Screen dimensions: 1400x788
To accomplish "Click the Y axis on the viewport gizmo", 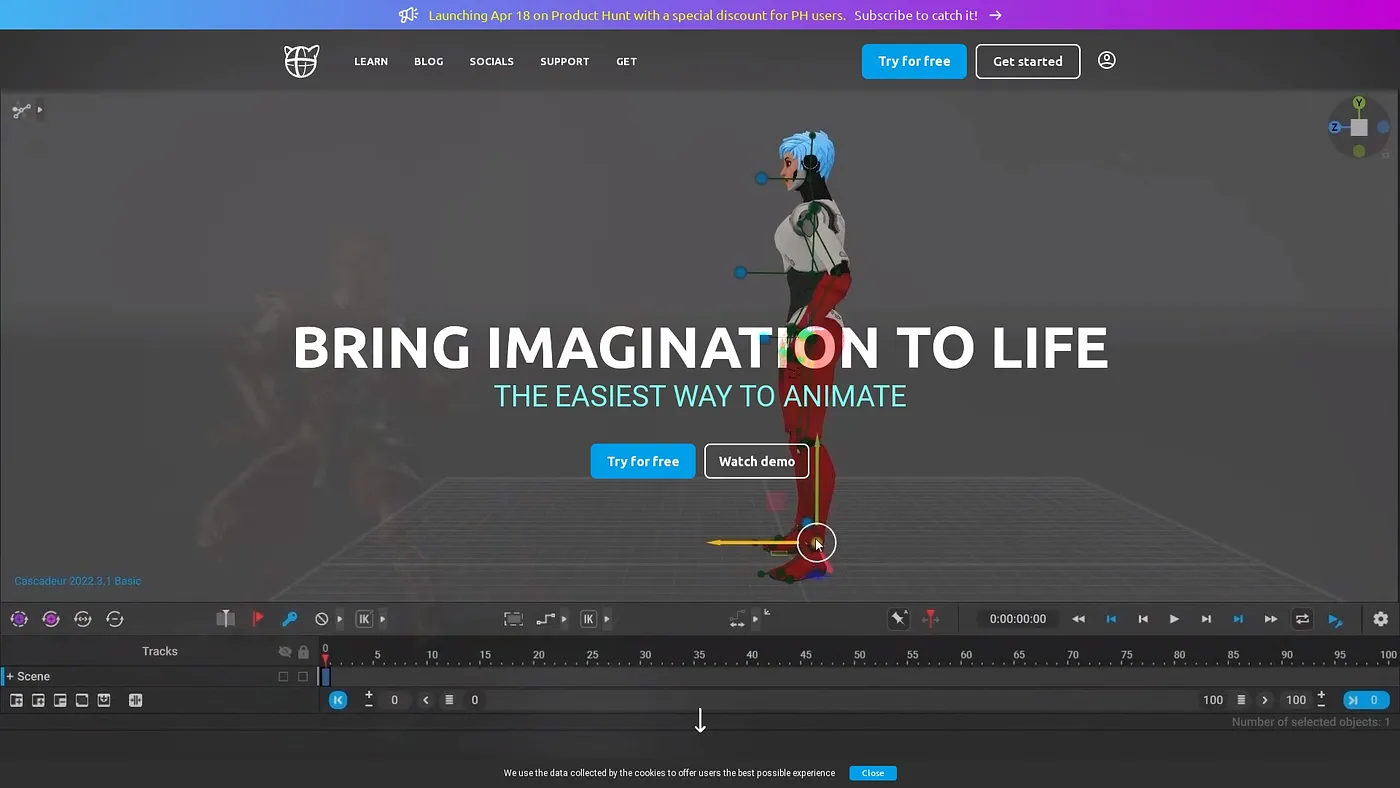I will (1359, 103).
